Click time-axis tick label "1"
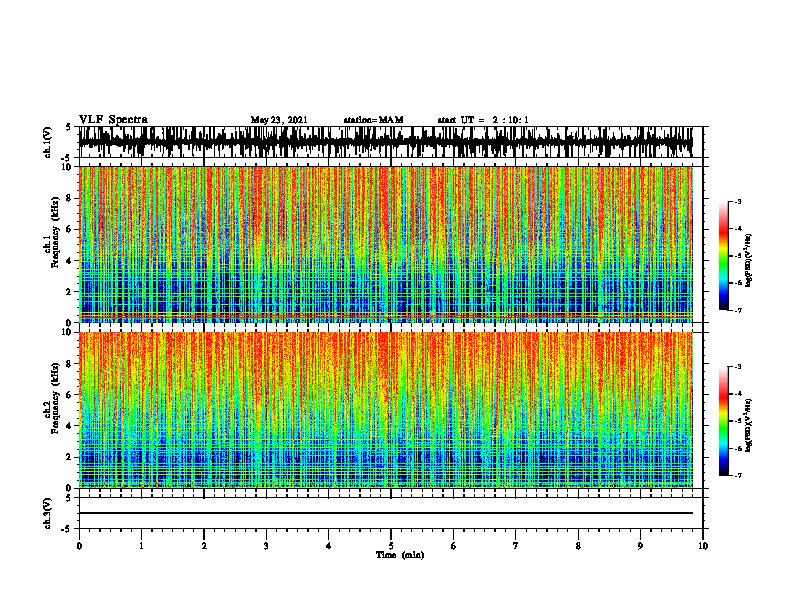Viewport: 792px width, 612px height. click(141, 546)
